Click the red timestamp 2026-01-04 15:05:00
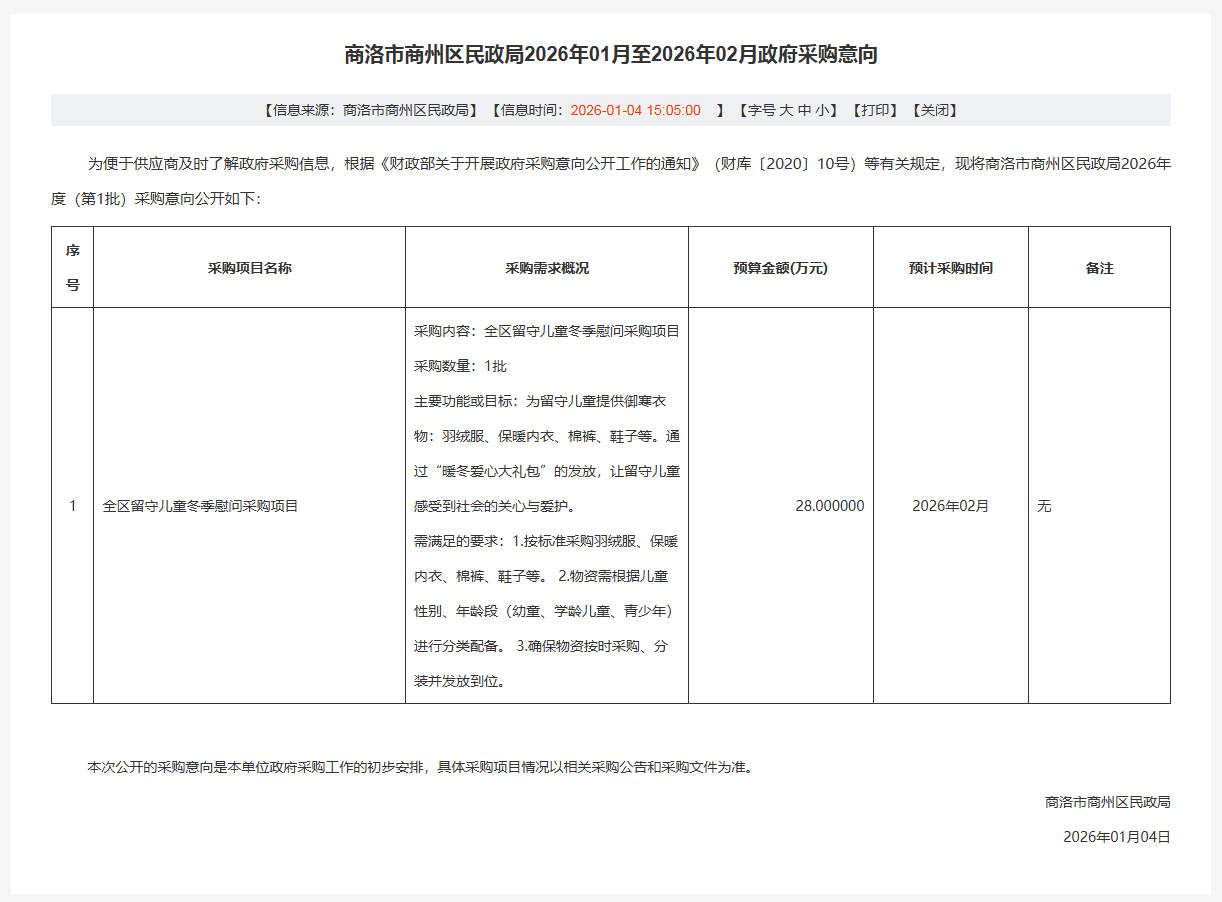This screenshot has height=902, width=1222. click(635, 110)
